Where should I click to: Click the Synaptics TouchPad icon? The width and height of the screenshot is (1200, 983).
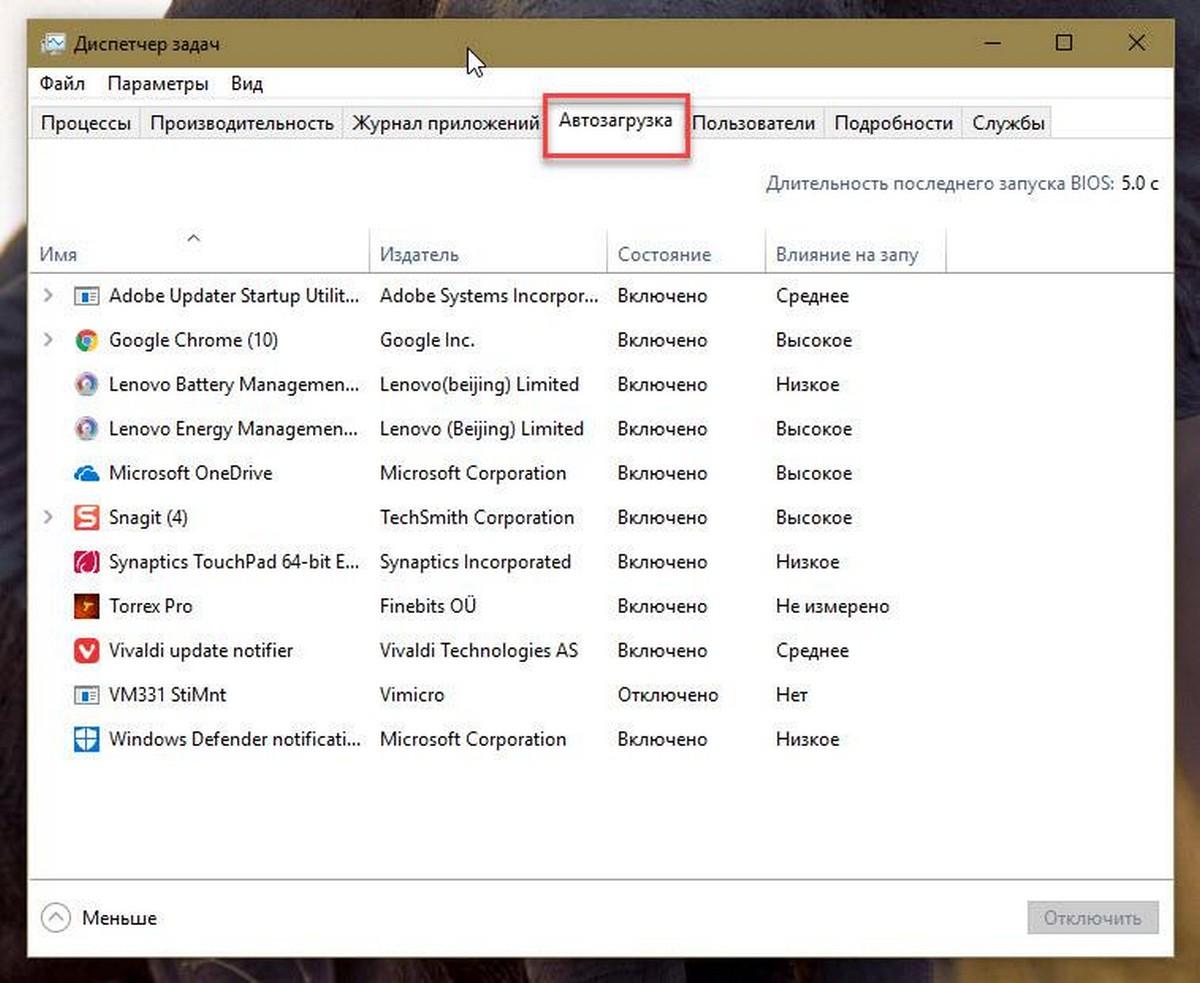pyautogui.click(x=87, y=562)
